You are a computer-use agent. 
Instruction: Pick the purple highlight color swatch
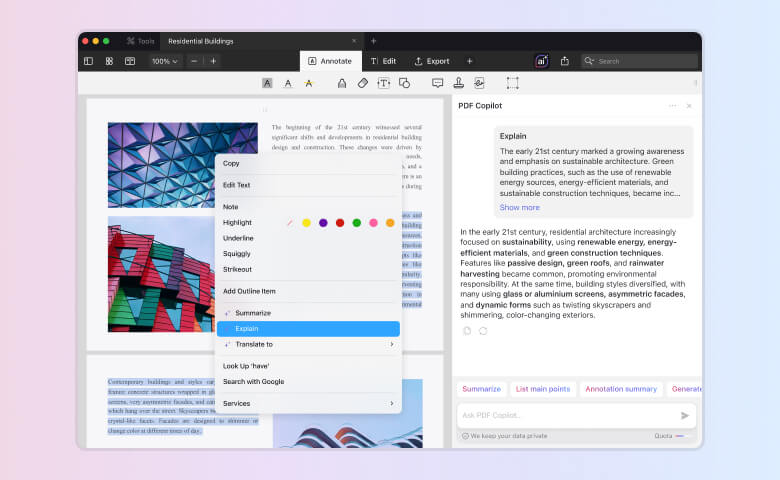323,222
